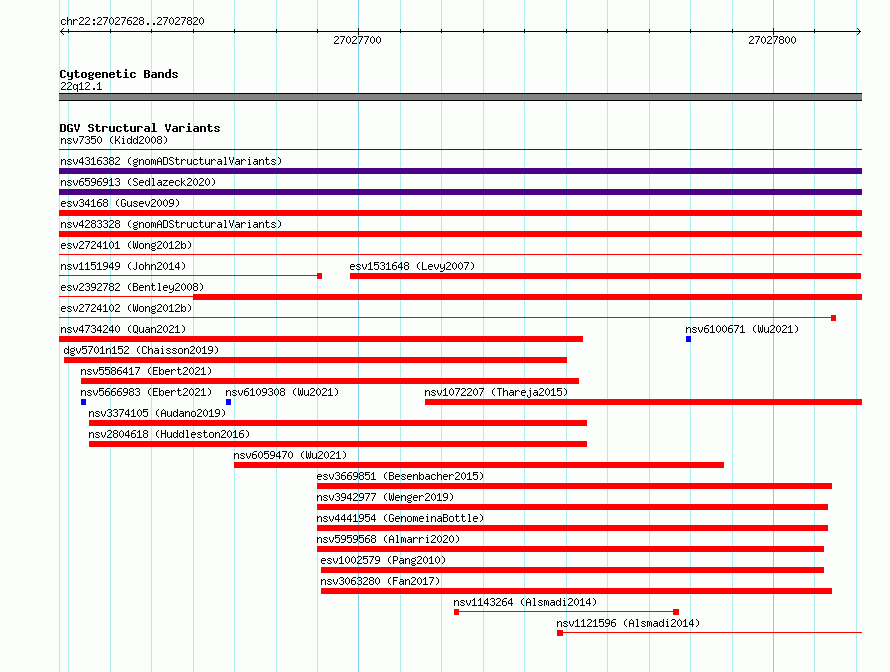This screenshot has width=890, height=672.
Task: Select the nsv2804618 red variant bar
Action: pos(338,444)
